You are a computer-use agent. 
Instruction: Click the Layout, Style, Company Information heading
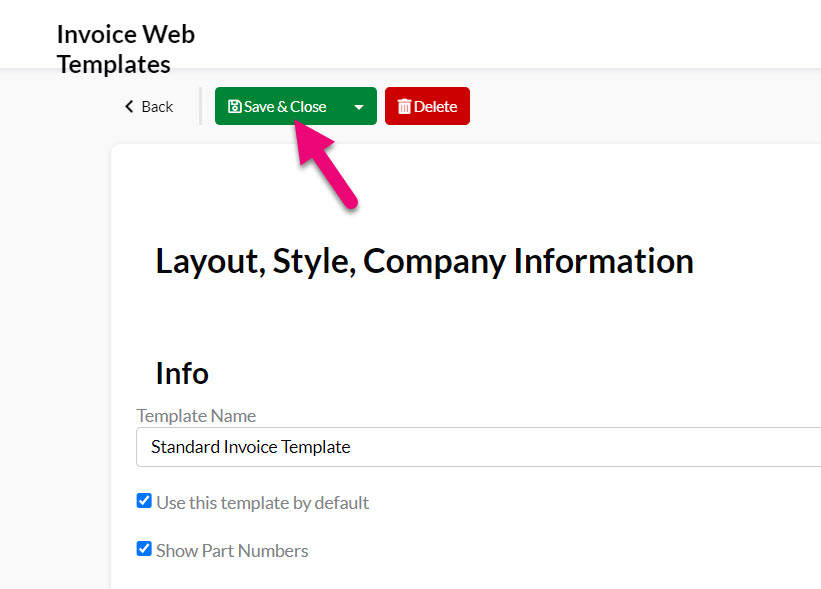tap(425, 261)
